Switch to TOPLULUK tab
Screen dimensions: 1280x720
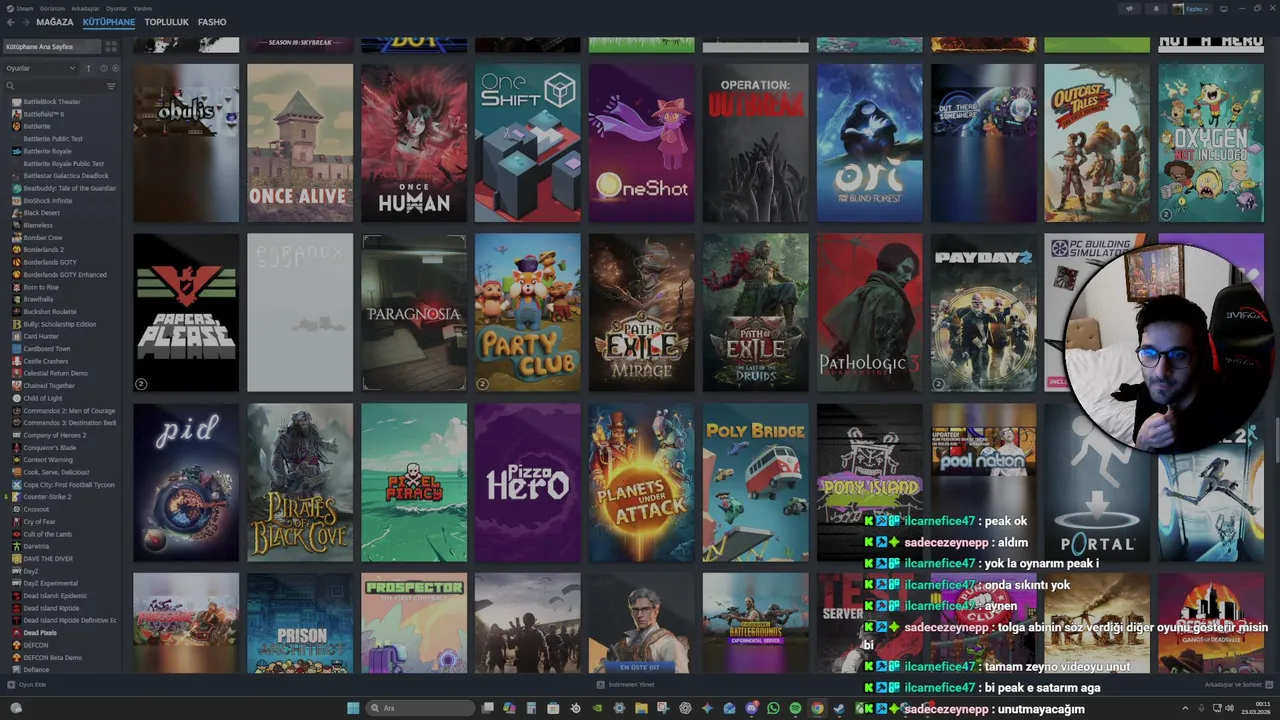[x=166, y=22]
